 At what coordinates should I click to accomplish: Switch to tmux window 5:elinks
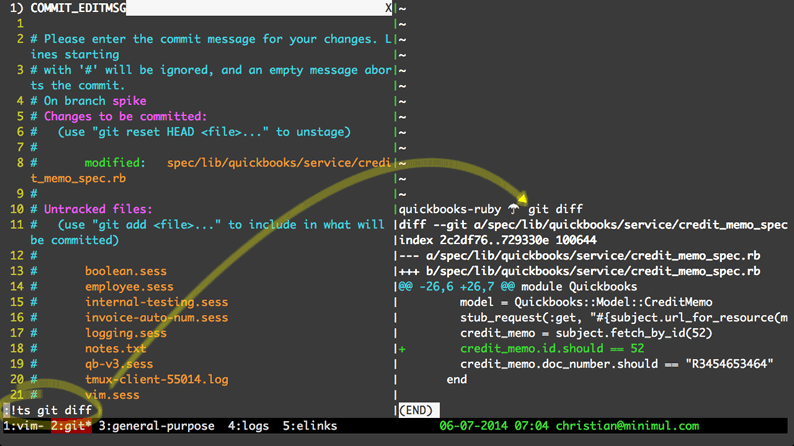pyautogui.click(x=310, y=426)
